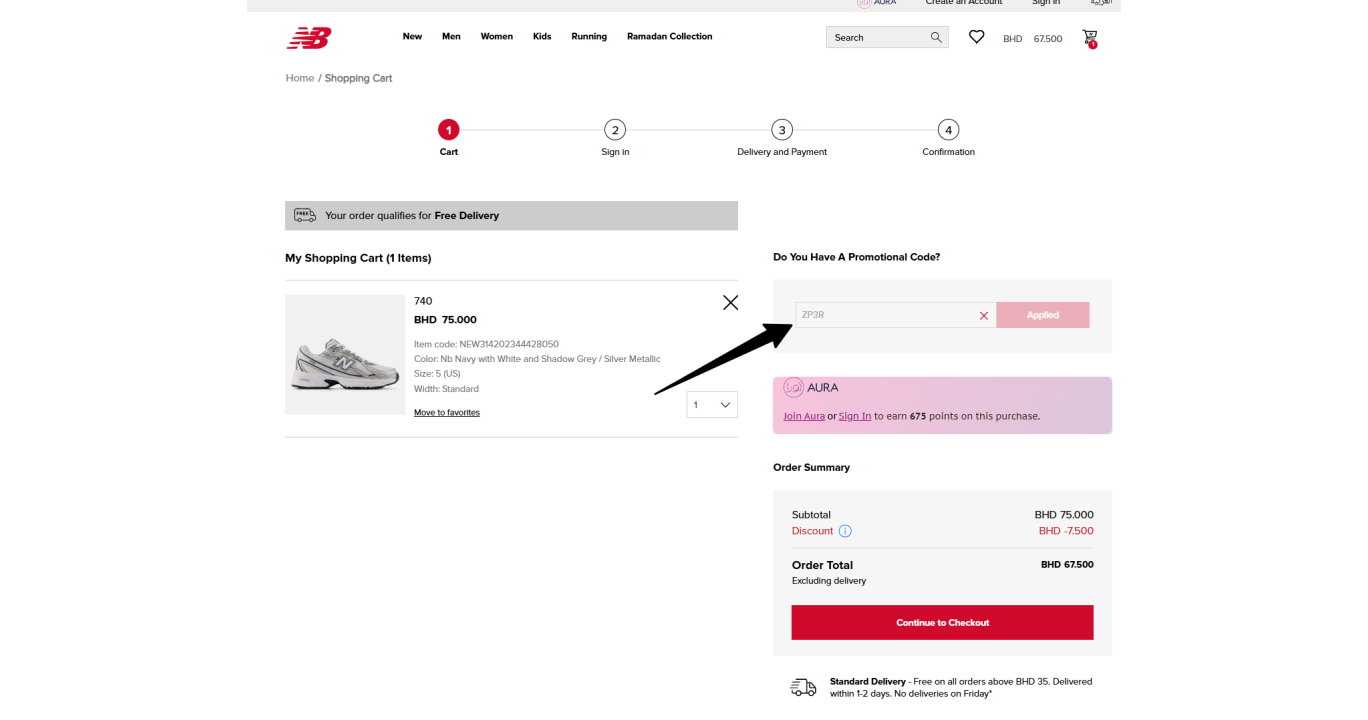Click the standard delivery truck icon
The image size is (1368, 720).
pos(803,687)
